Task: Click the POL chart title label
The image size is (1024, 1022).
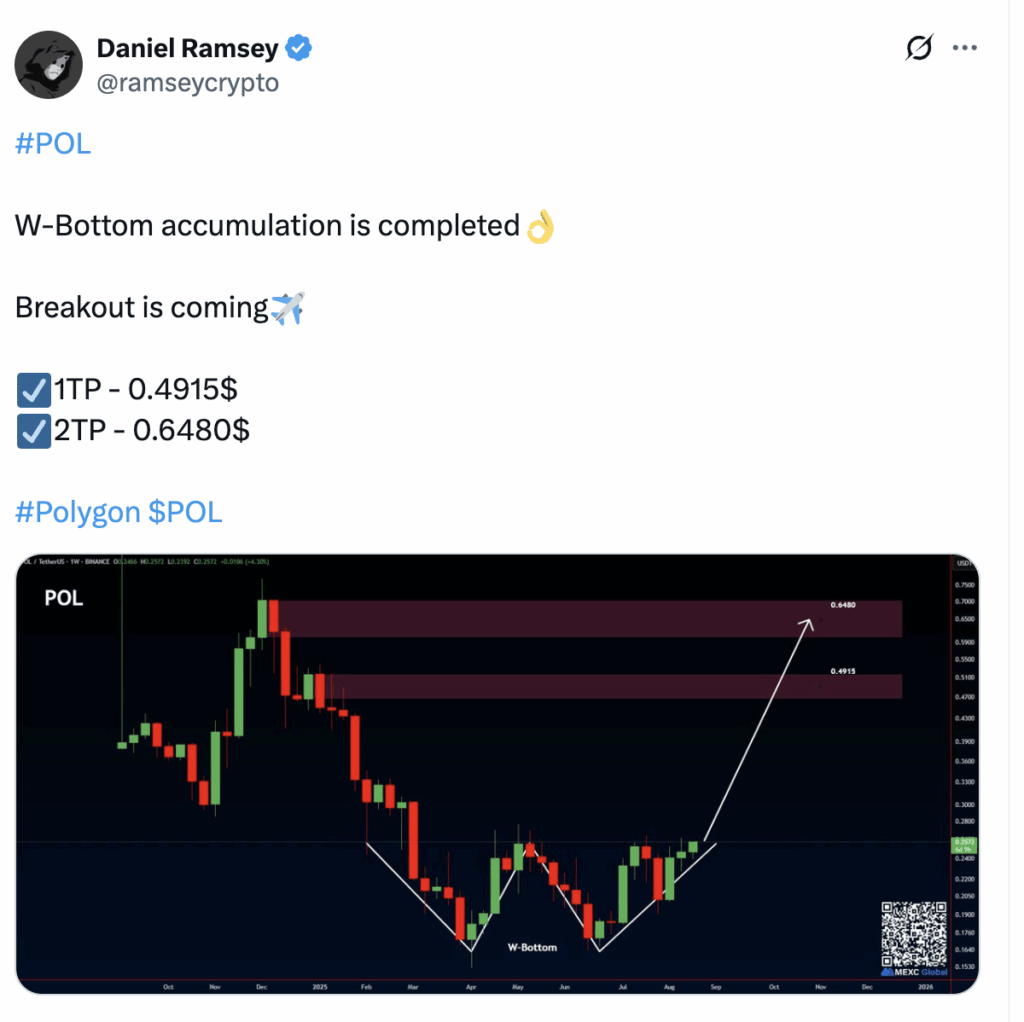Action: tap(63, 598)
